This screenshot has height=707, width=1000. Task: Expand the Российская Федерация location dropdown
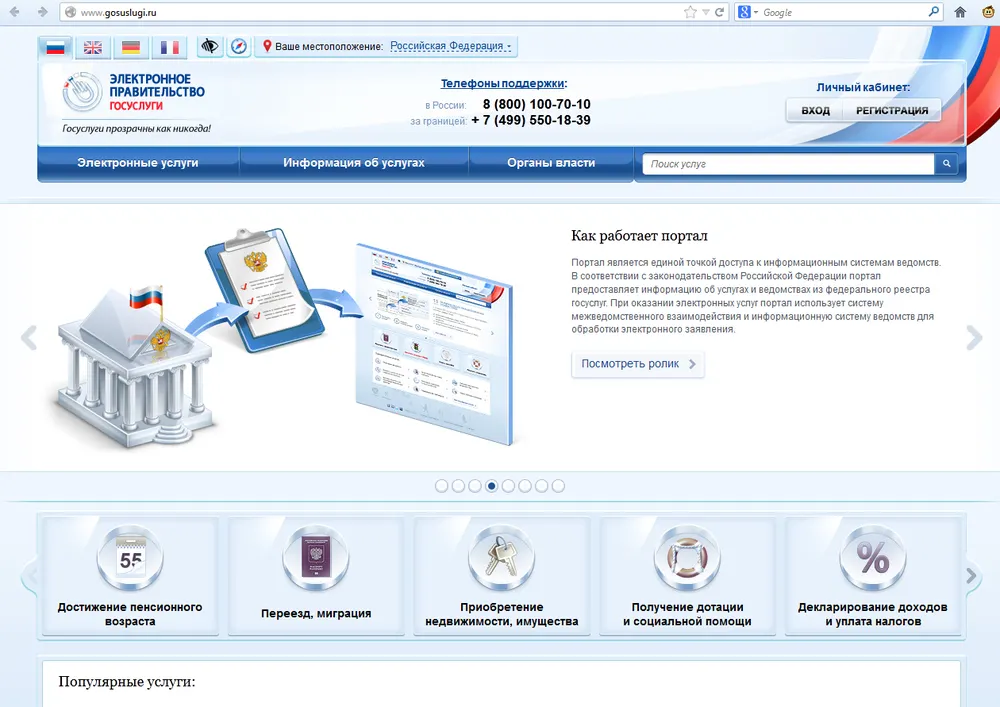[x=451, y=46]
